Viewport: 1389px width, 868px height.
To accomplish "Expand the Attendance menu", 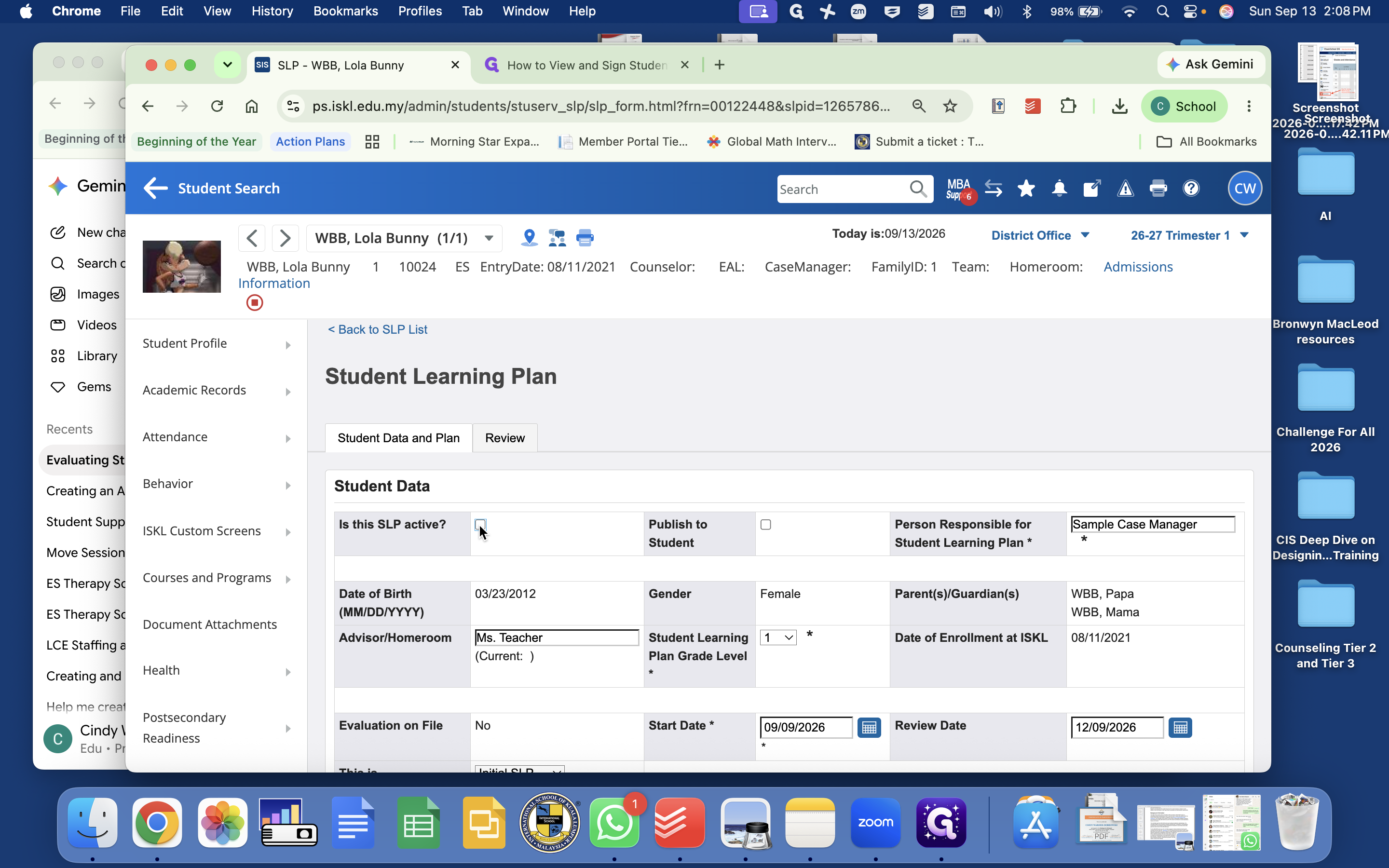I will (217, 437).
